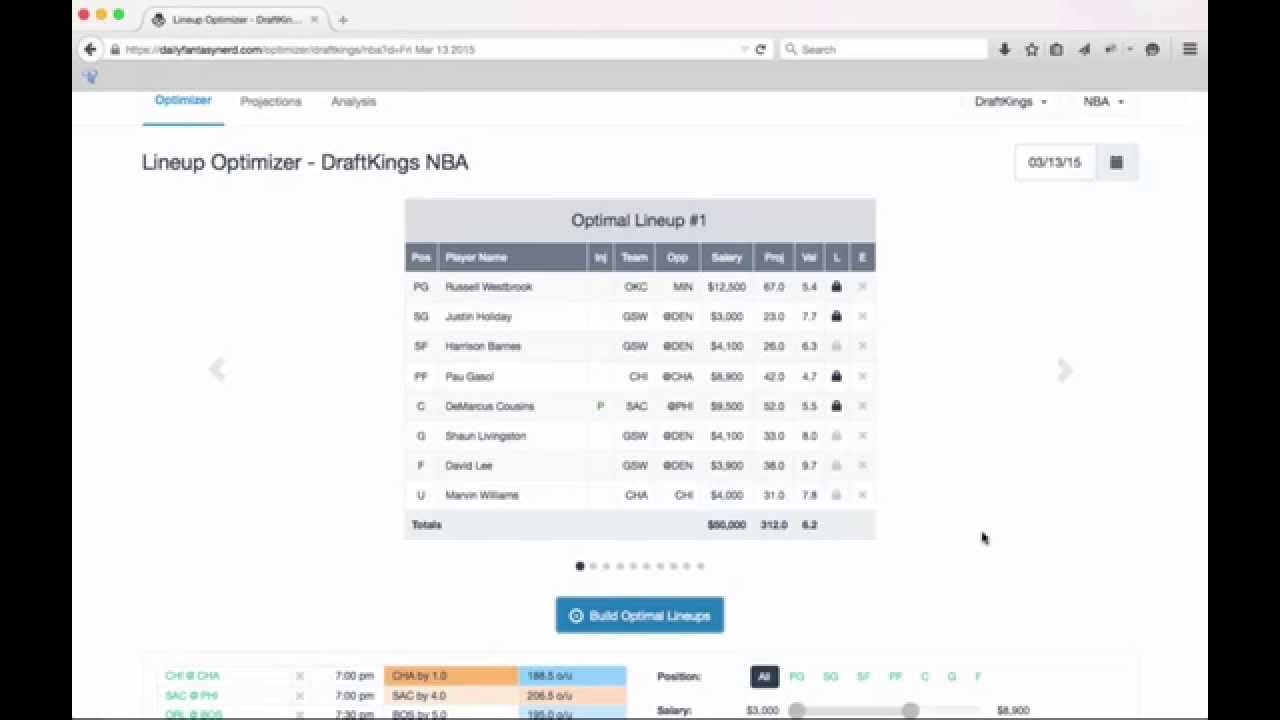This screenshot has width=1280, height=720.
Task: Toggle the lock for Justin Holiday
Action: click(x=836, y=316)
